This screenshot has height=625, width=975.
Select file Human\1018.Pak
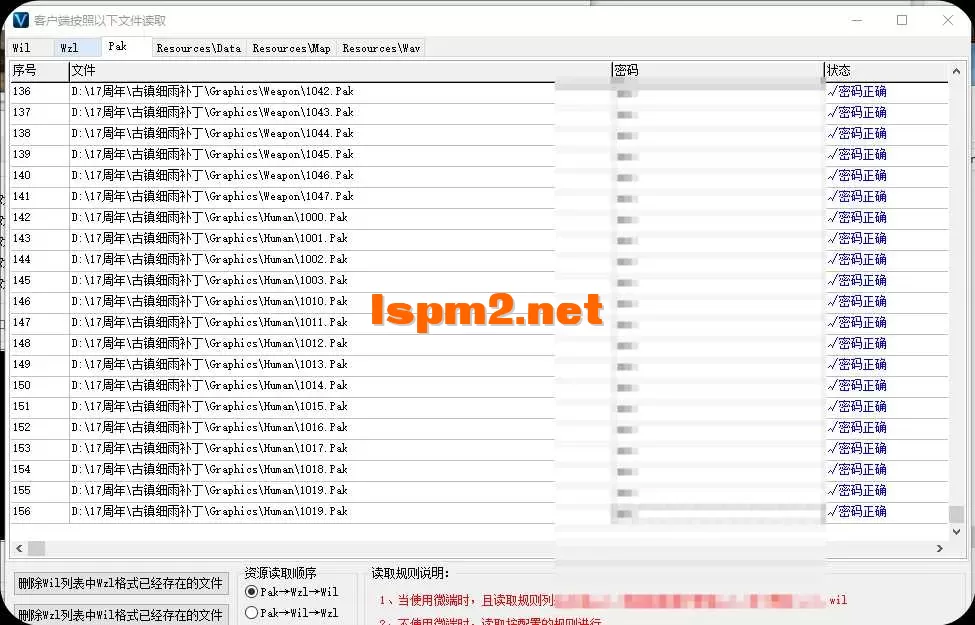point(210,470)
